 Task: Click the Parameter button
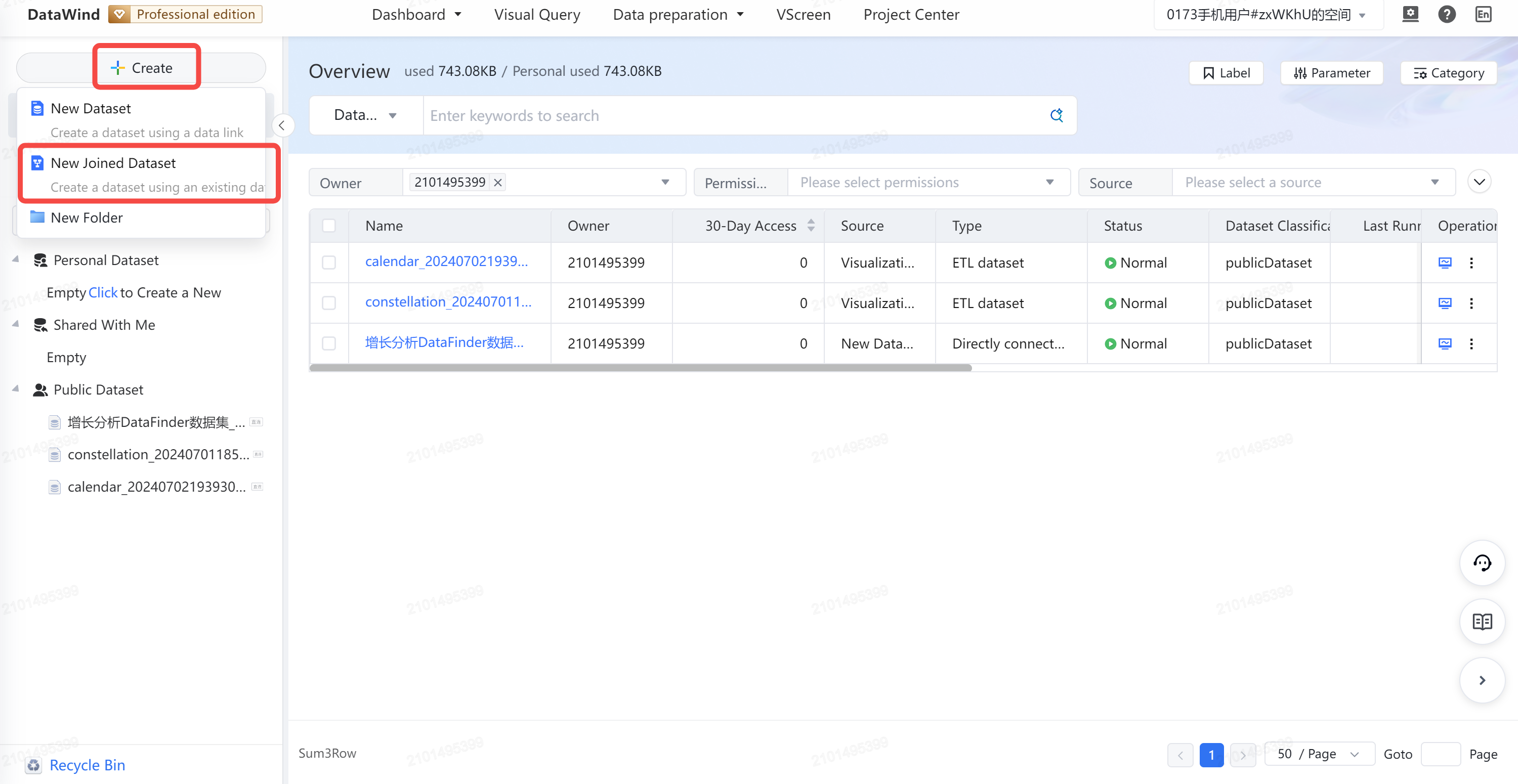click(x=1331, y=73)
